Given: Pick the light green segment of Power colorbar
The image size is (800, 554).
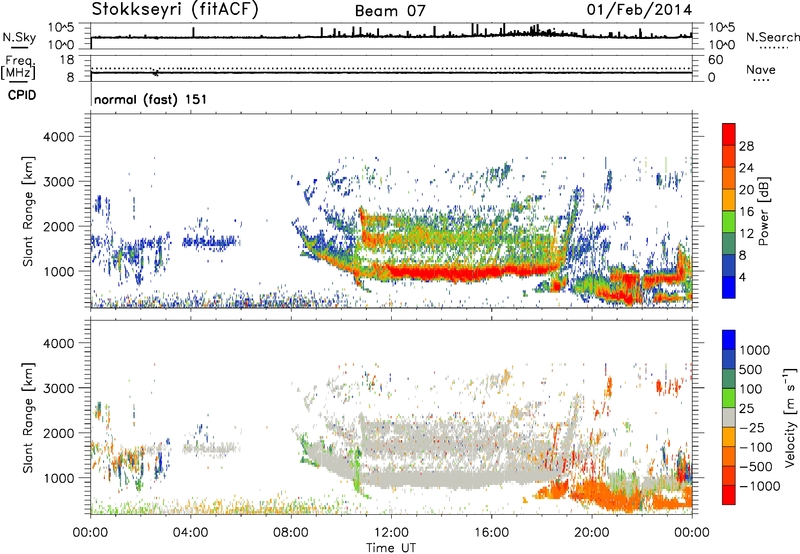Looking at the screenshot, I should point(729,221).
